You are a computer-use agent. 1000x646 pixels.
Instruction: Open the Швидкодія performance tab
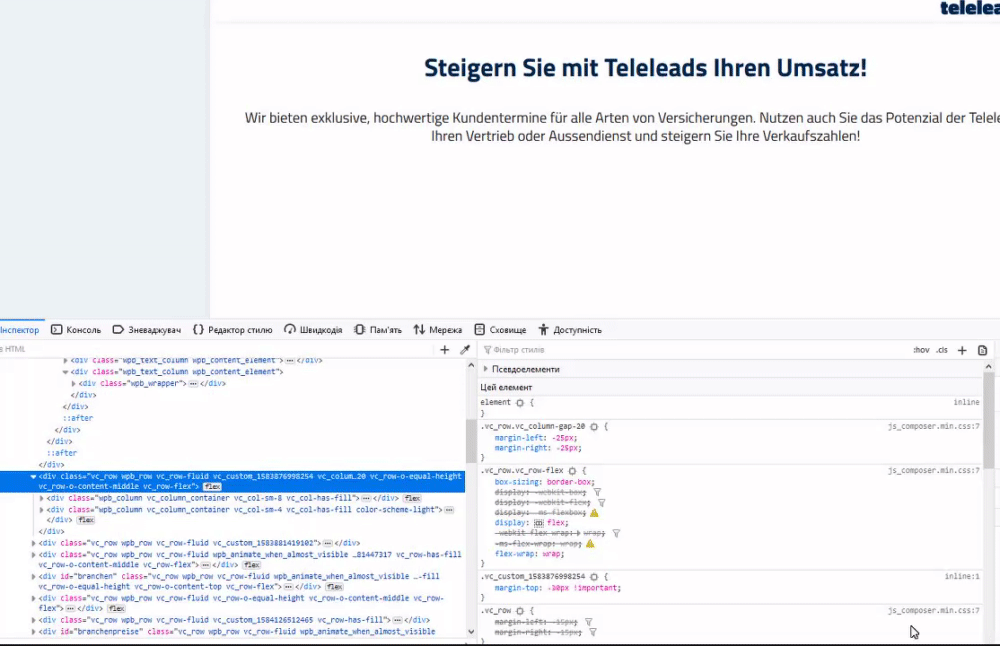click(313, 330)
